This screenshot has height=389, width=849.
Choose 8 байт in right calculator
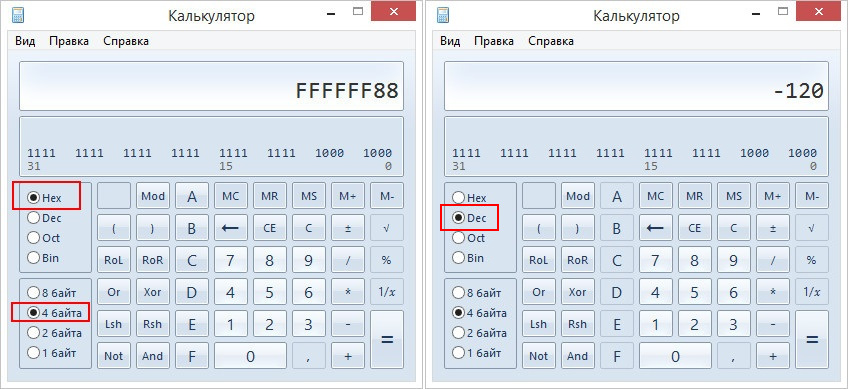coord(476,293)
